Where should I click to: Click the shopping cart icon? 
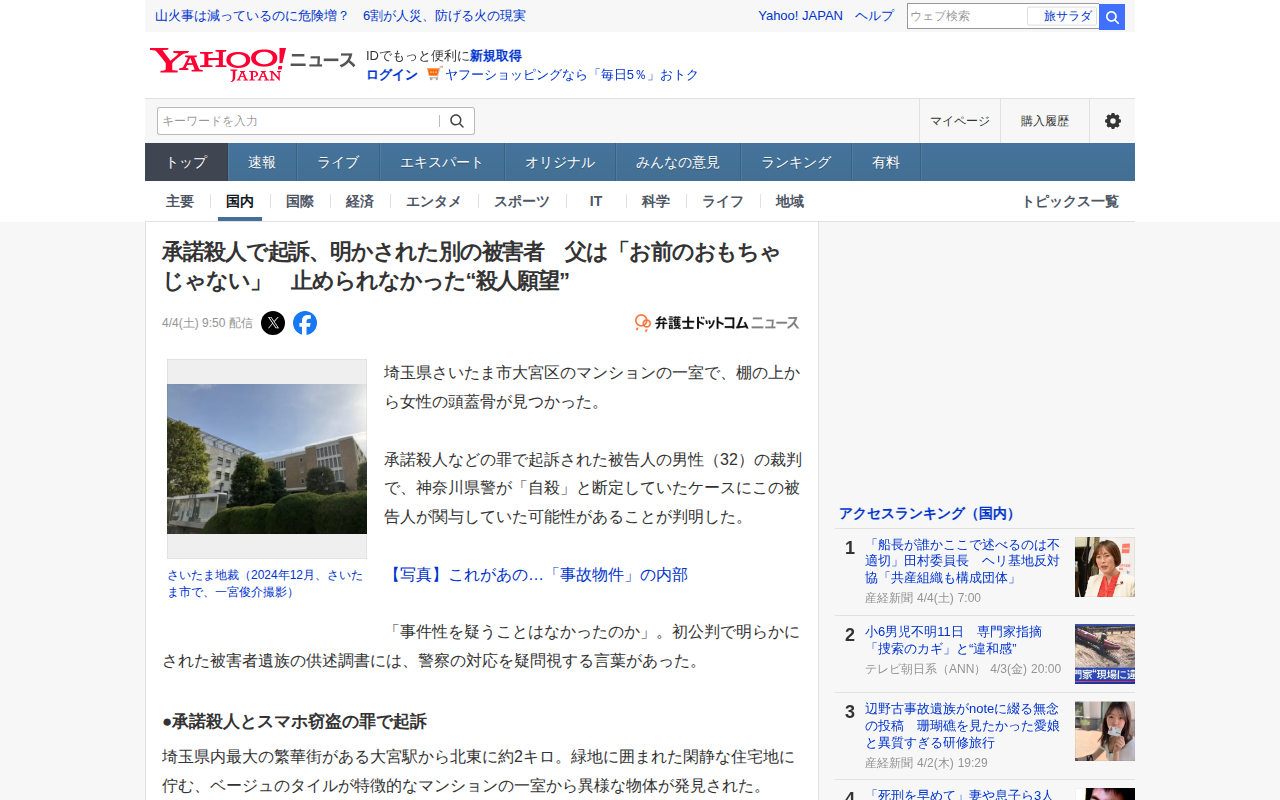433,74
